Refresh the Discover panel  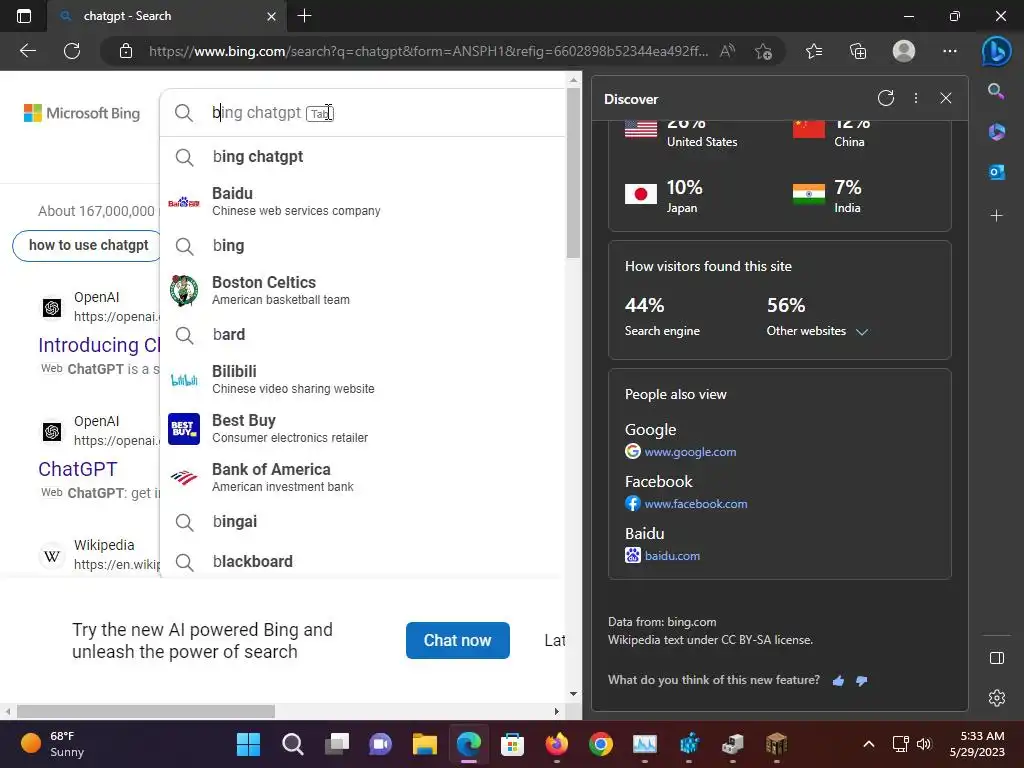click(x=886, y=98)
